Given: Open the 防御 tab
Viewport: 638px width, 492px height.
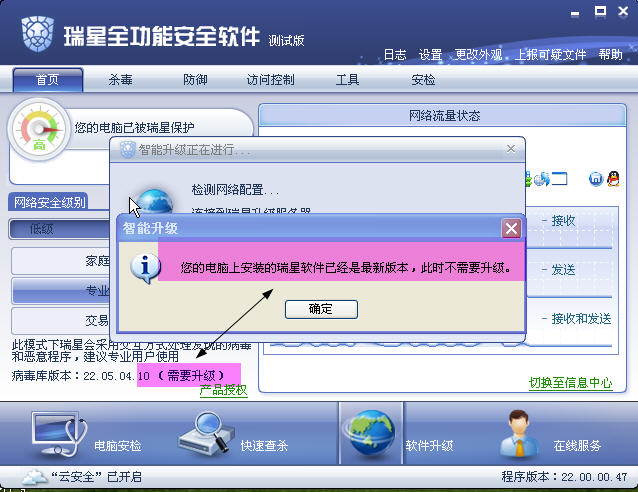Looking at the screenshot, I should tap(195, 80).
